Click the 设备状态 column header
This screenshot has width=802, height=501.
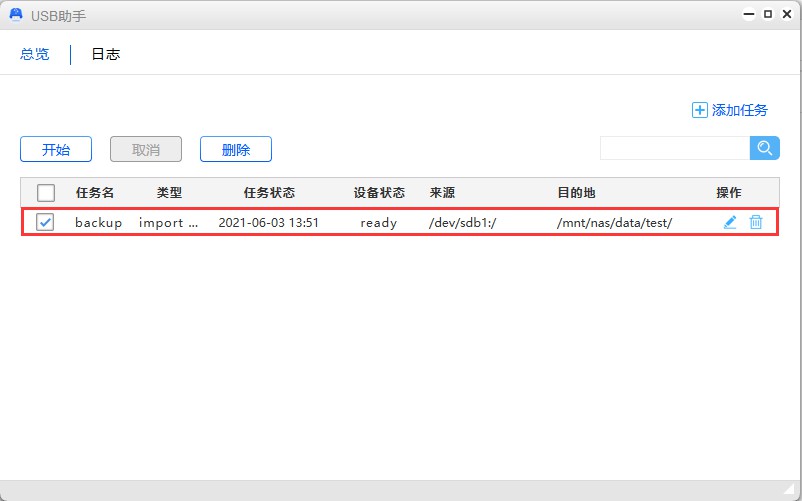point(379,193)
